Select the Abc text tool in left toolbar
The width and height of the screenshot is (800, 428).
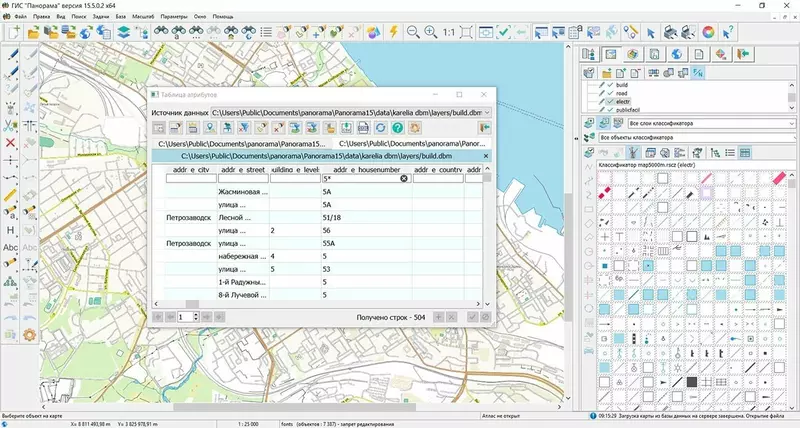click(11, 247)
